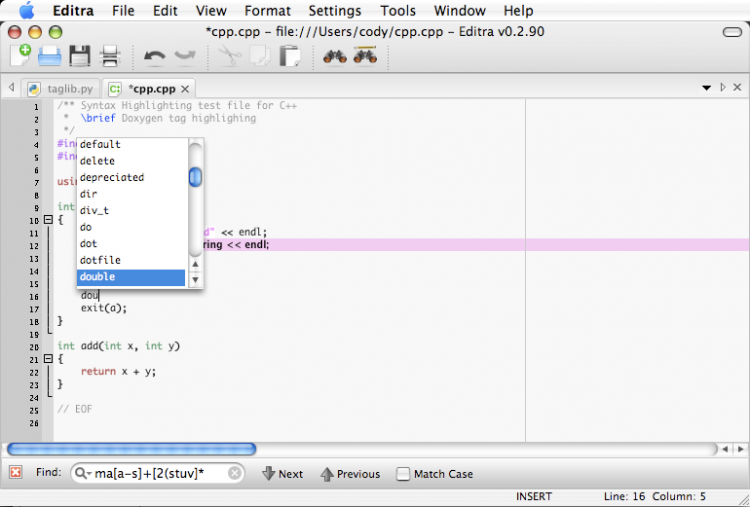Select 'delete' in autocomplete list
The width and height of the screenshot is (750, 507).
pos(131,161)
